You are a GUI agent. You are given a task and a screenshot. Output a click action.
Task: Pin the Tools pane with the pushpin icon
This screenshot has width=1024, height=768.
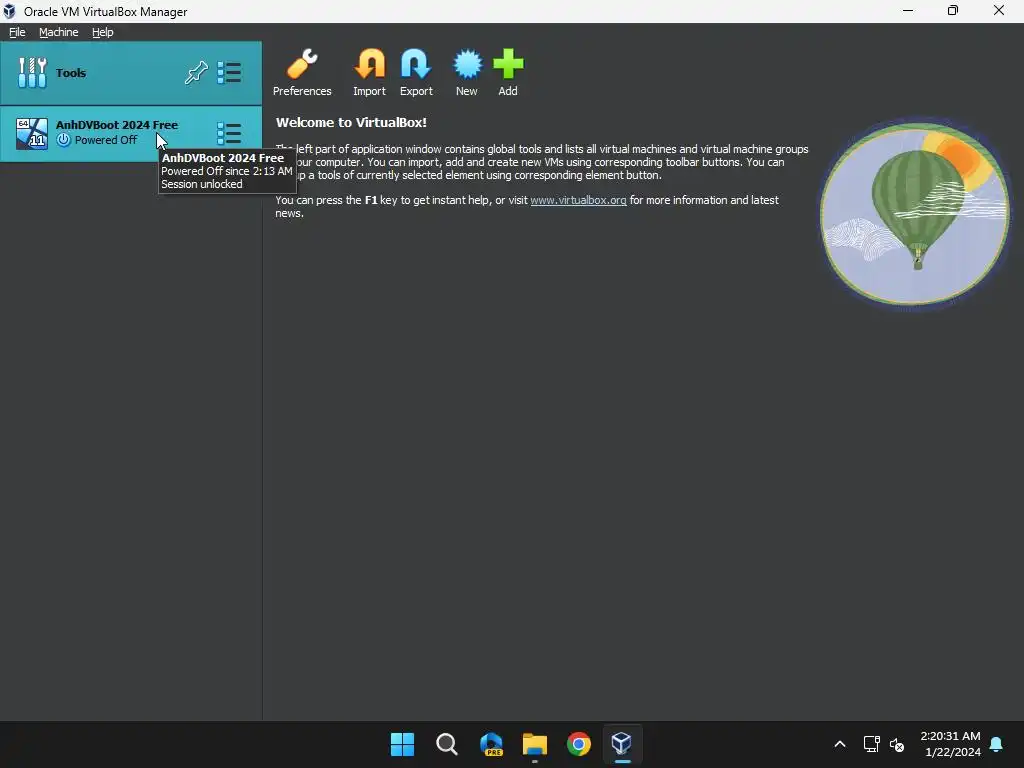point(196,72)
